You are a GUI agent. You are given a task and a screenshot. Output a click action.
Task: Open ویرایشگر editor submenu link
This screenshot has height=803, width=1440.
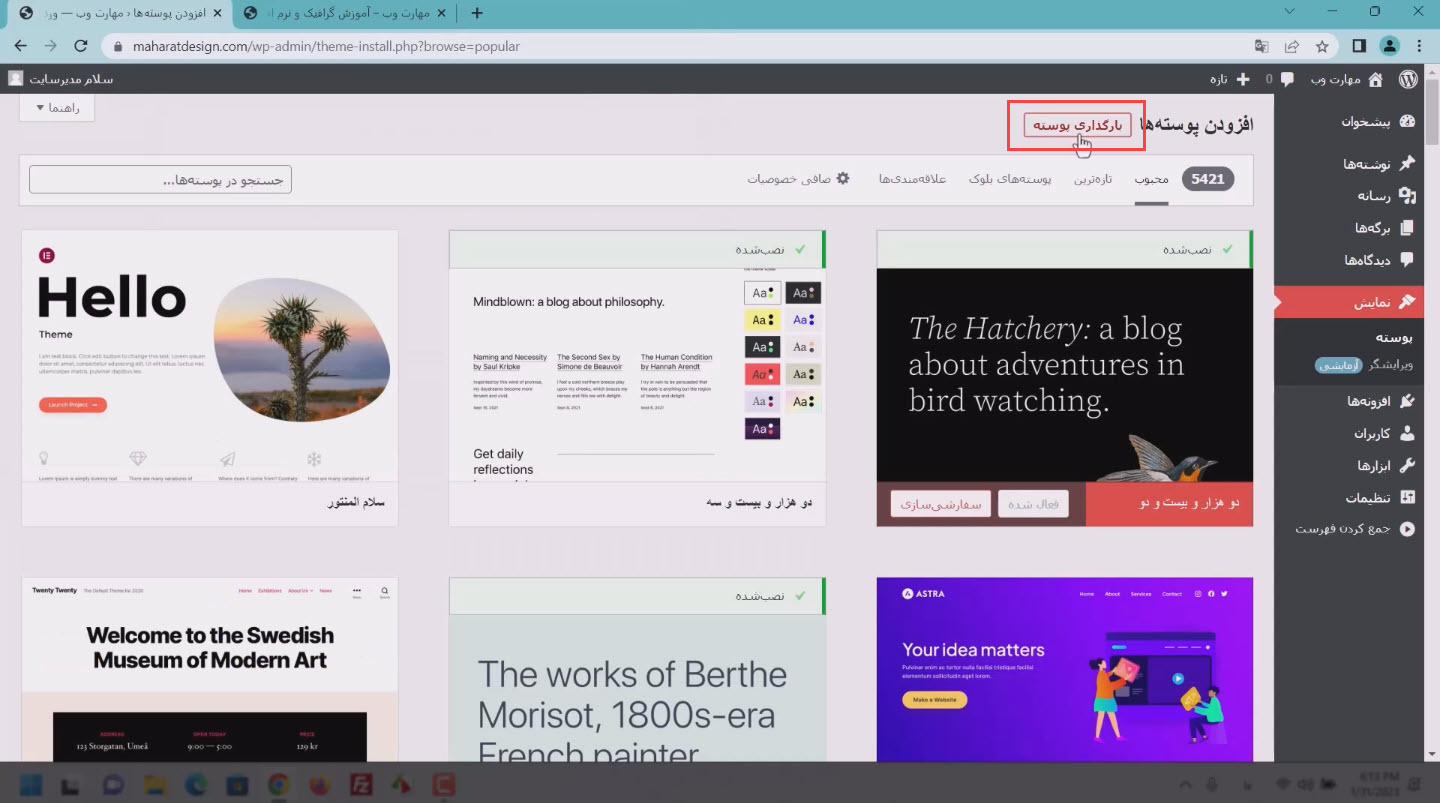(1391, 365)
